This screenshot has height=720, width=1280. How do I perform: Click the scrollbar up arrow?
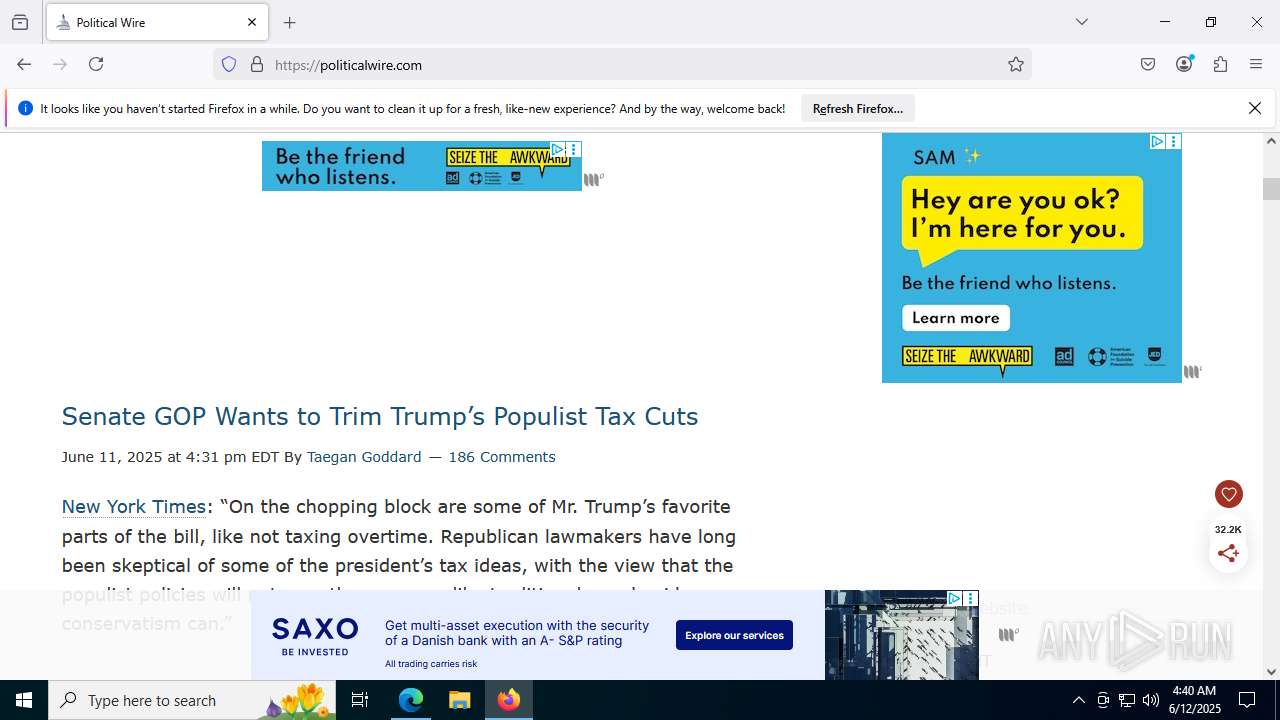[x=1271, y=141]
